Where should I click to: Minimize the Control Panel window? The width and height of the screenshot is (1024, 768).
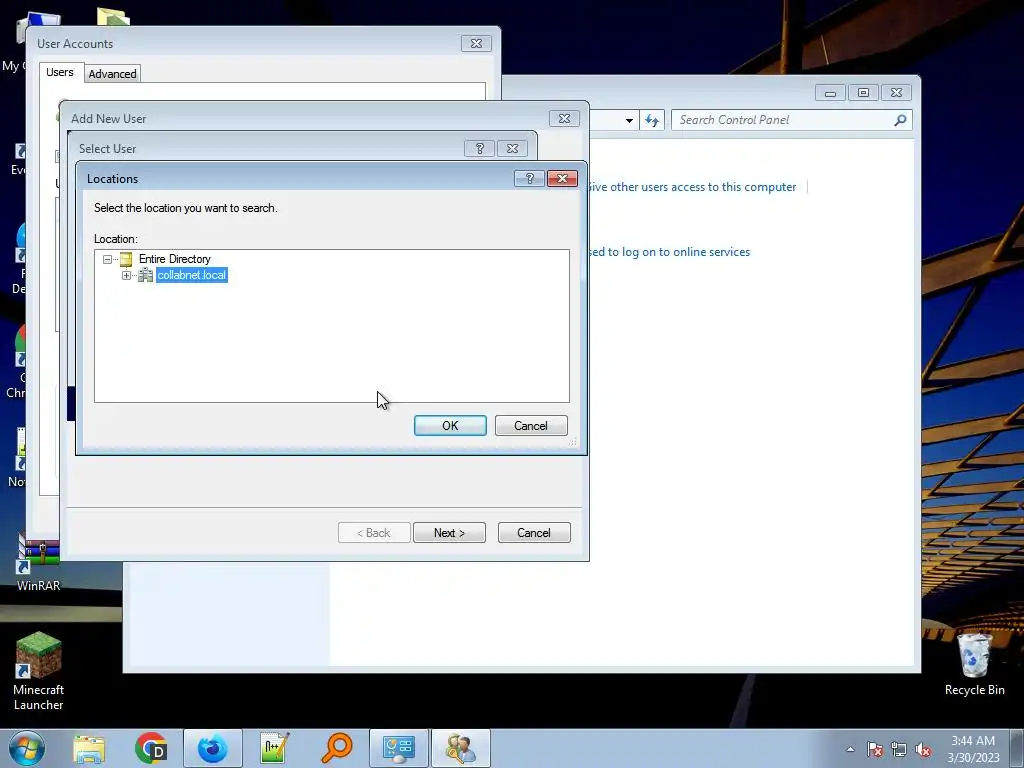pos(830,93)
